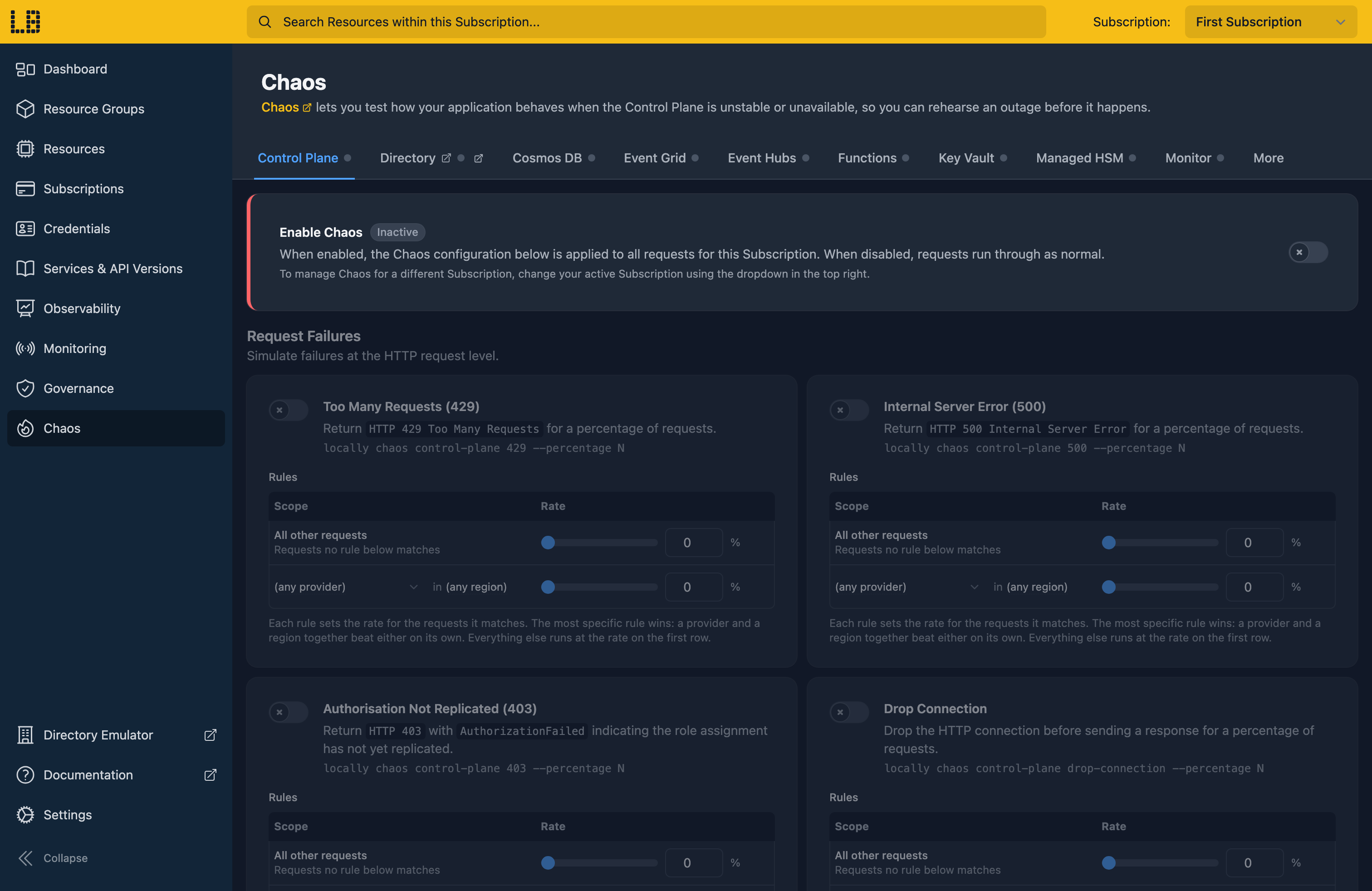1372x891 pixels.
Task: Open the Chaos documentation link
Action: coord(286,107)
